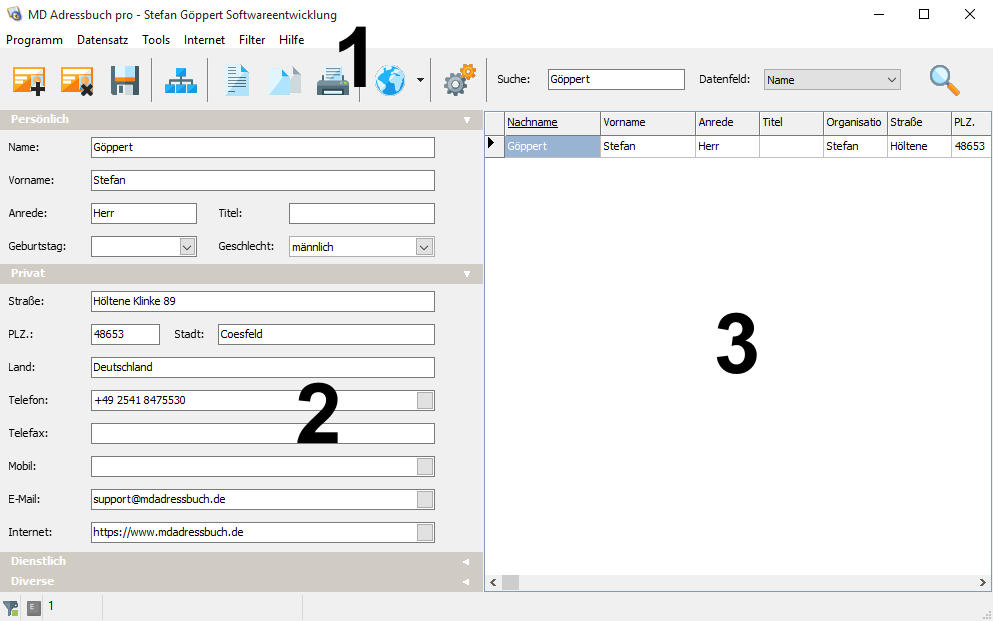The width and height of the screenshot is (993, 621).
Task: Click the small button beside Telefon field
Action: click(x=425, y=401)
